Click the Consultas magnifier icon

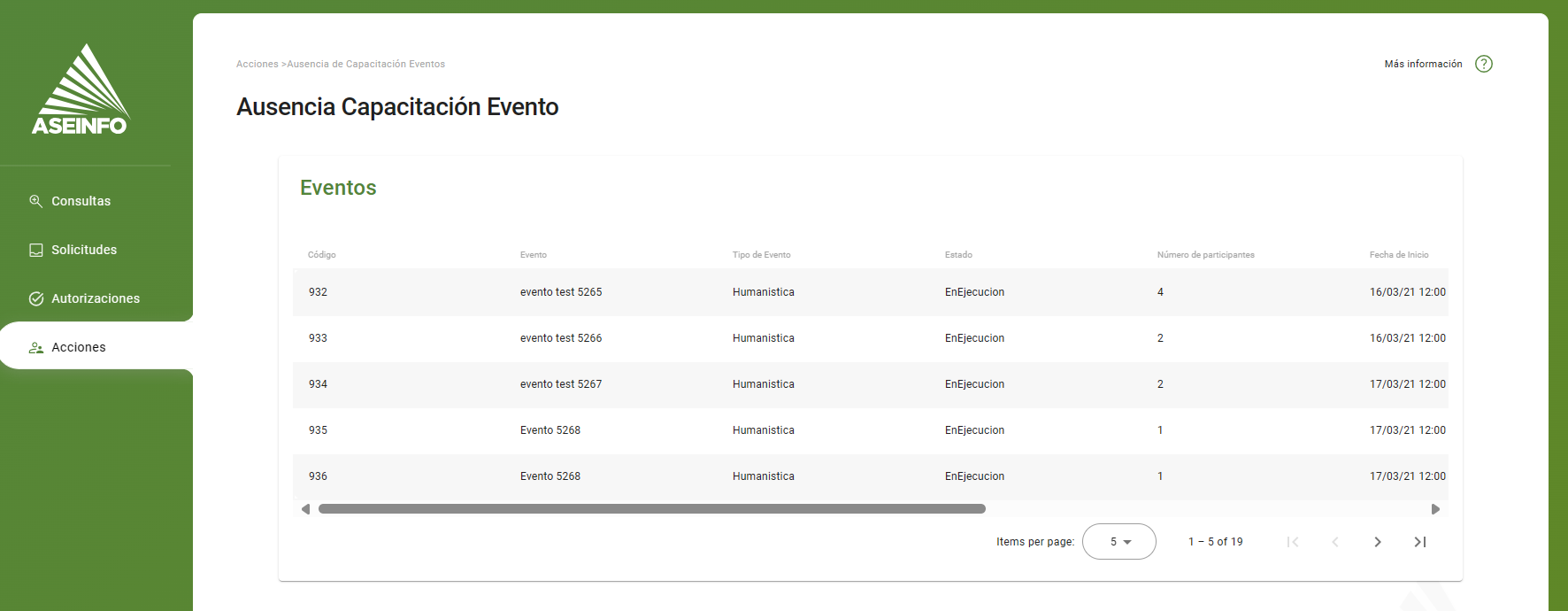tap(36, 201)
